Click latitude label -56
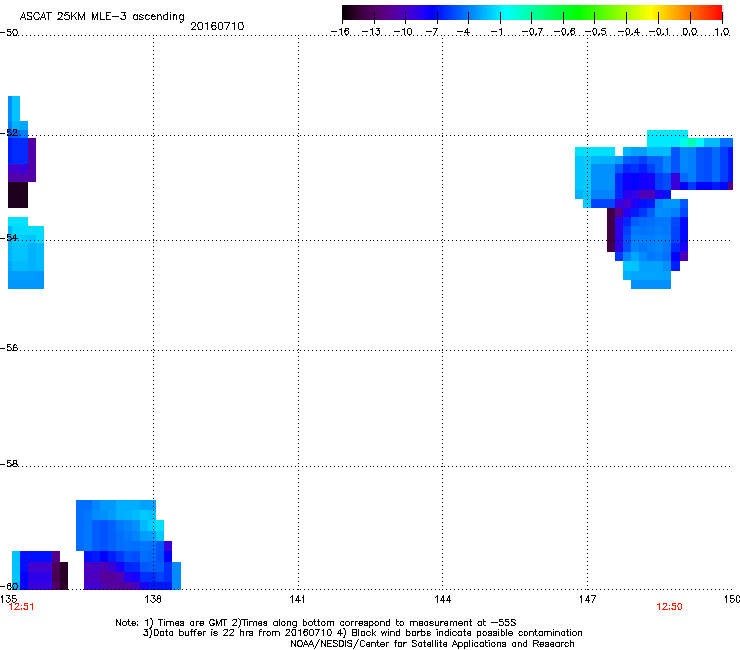 pyautogui.click(x=9, y=348)
